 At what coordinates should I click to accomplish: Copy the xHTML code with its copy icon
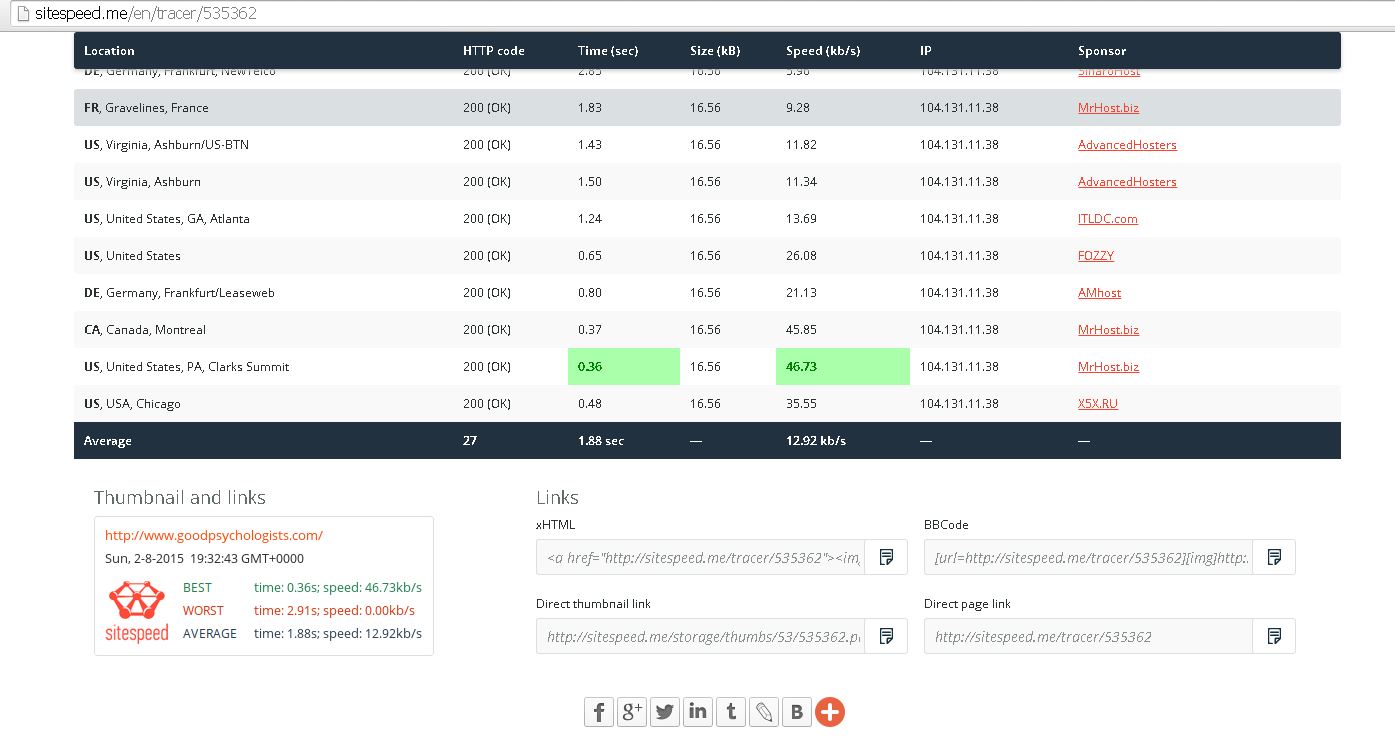pyautogui.click(x=886, y=557)
